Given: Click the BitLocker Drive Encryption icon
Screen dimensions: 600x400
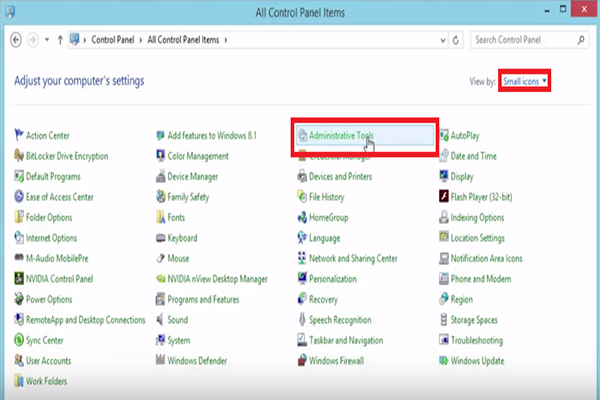Looking at the screenshot, I should coord(19,156).
